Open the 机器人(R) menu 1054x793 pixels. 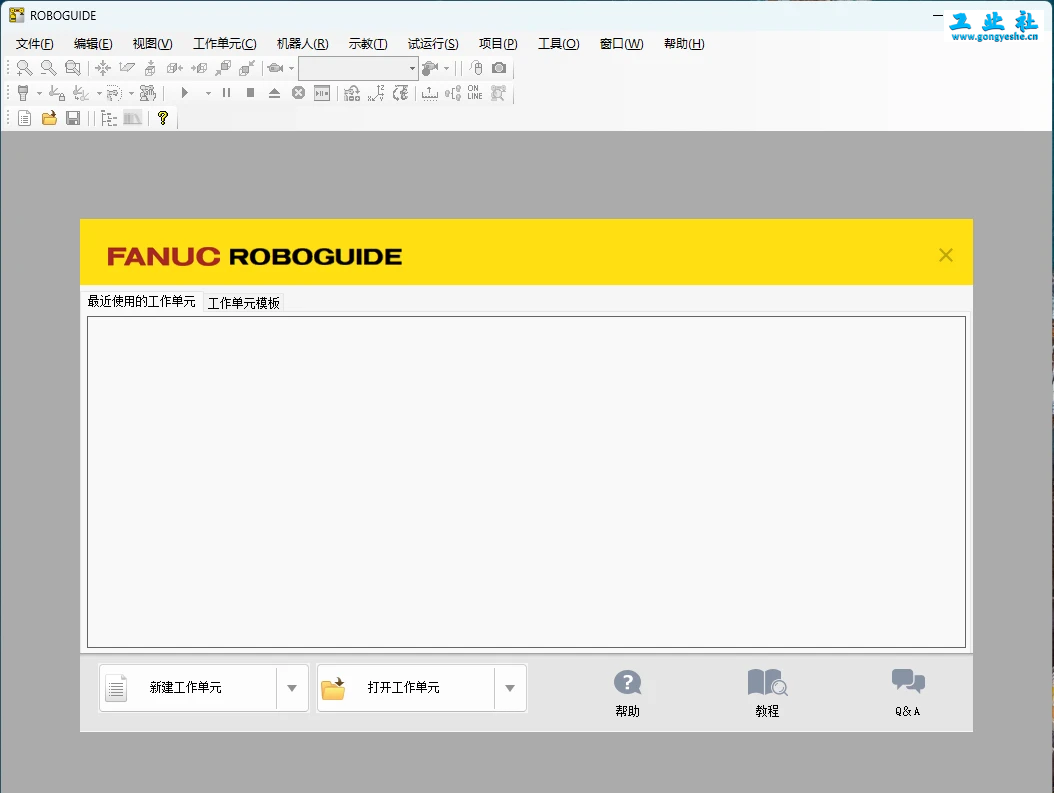point(302,44)
